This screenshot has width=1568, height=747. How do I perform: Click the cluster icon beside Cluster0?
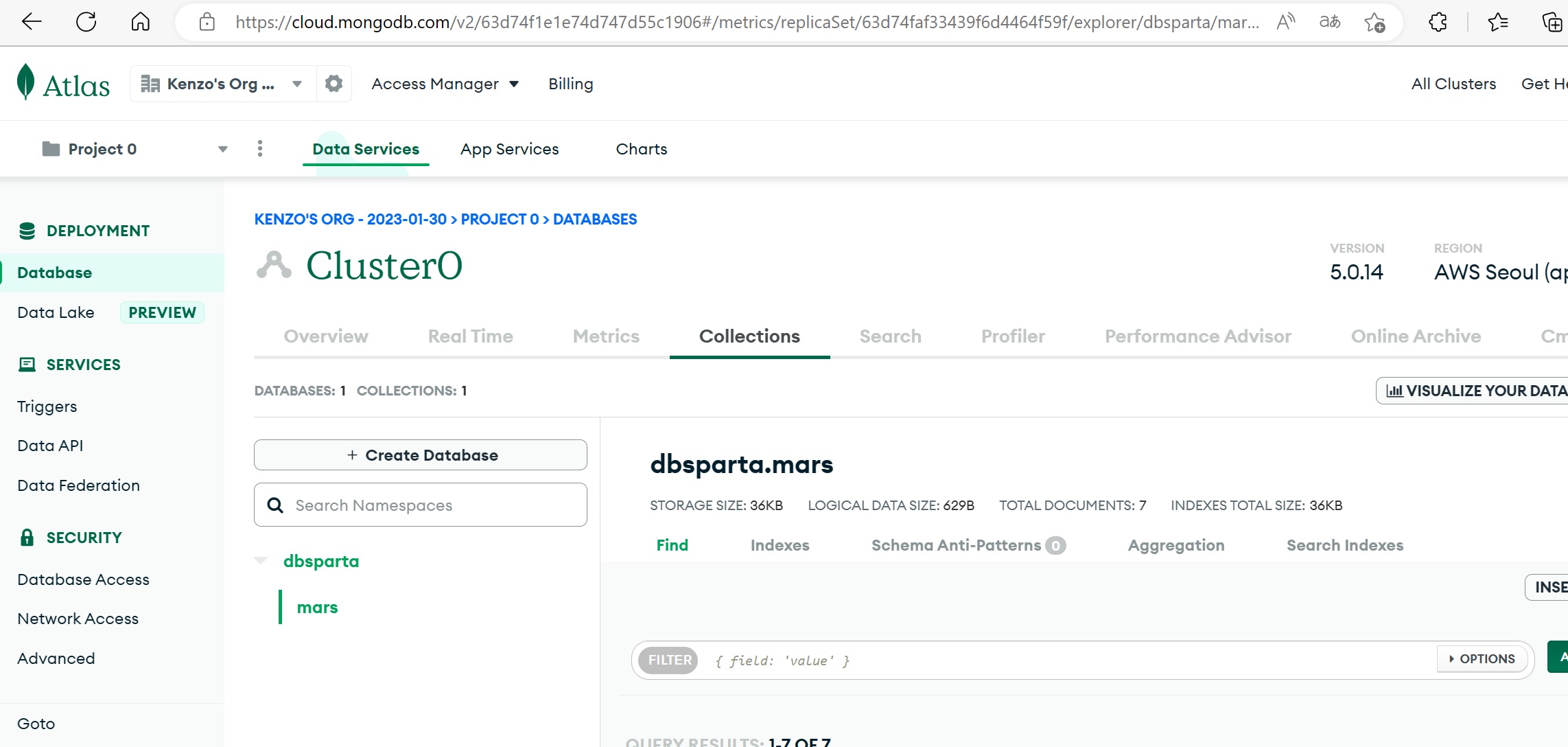pos(274,265)
